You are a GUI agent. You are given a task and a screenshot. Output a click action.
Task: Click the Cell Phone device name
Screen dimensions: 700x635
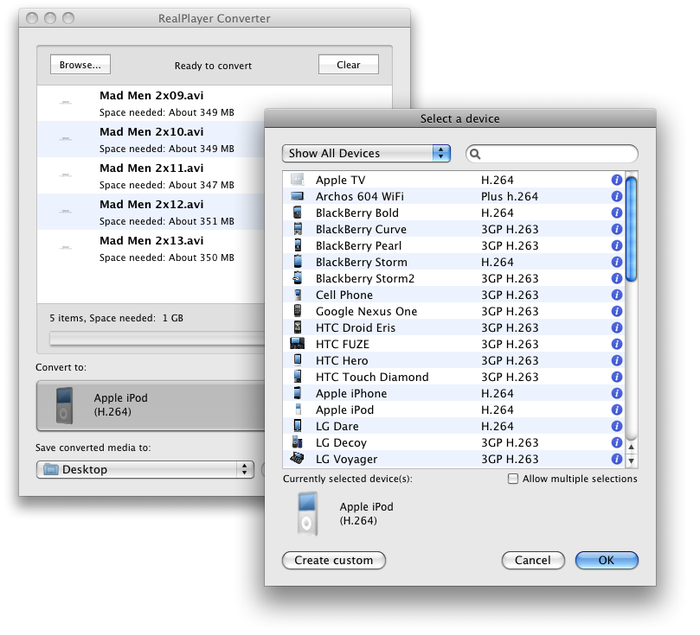coord(344,295)
